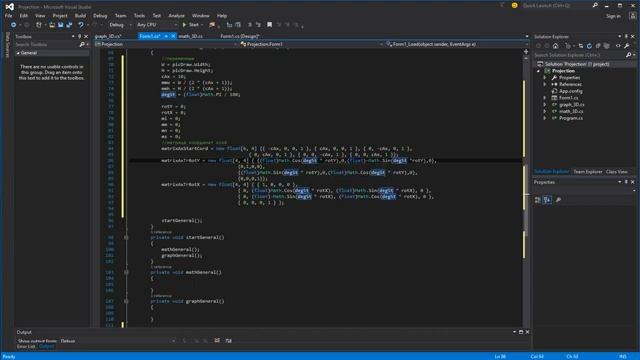The width and height of the screenshot is (640, 360).
Task: Switch to the Team Explorer tab
Action: 587,172
